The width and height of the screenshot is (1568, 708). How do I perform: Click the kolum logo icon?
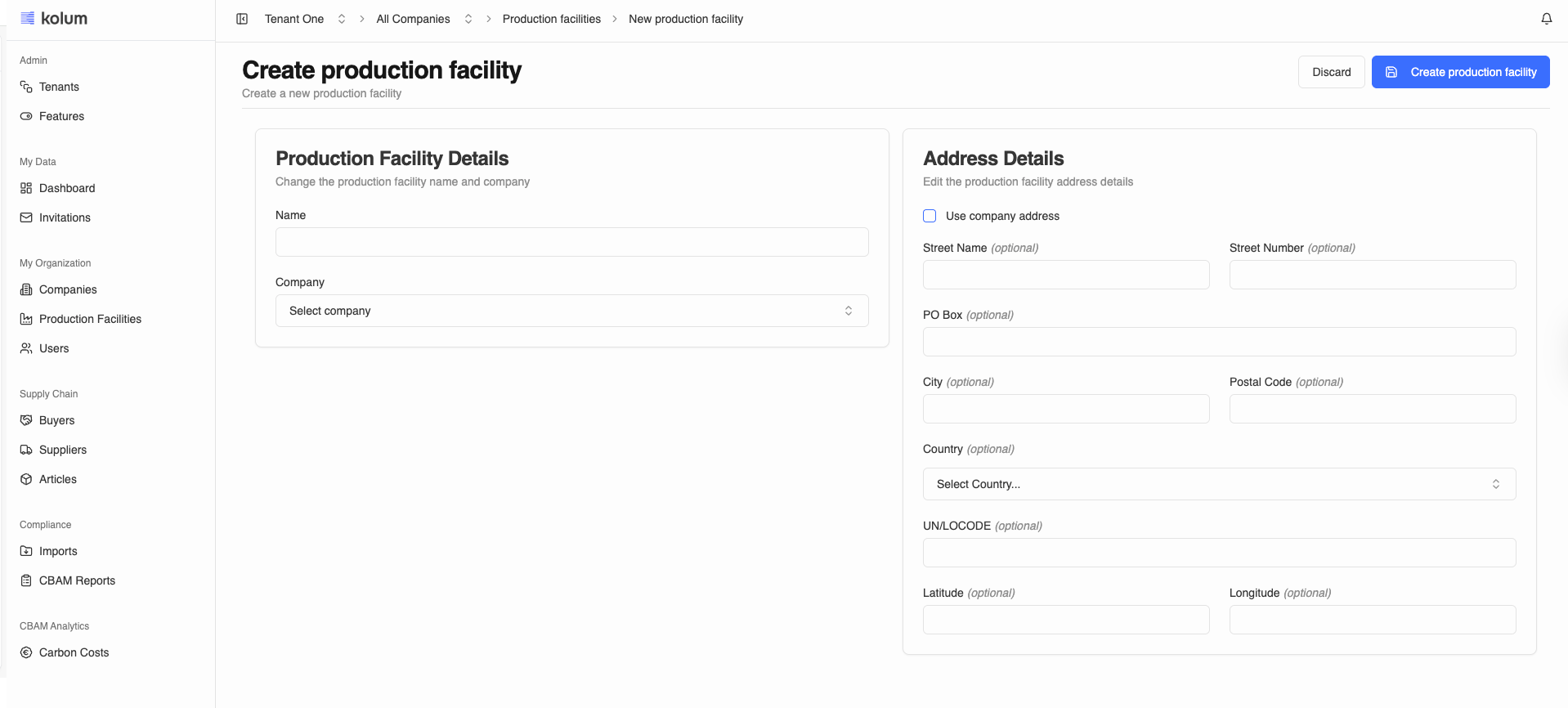tap(28, 18)
